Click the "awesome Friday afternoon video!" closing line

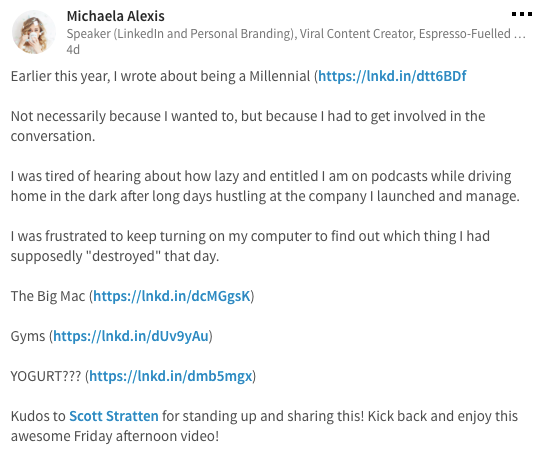point(115,436)
